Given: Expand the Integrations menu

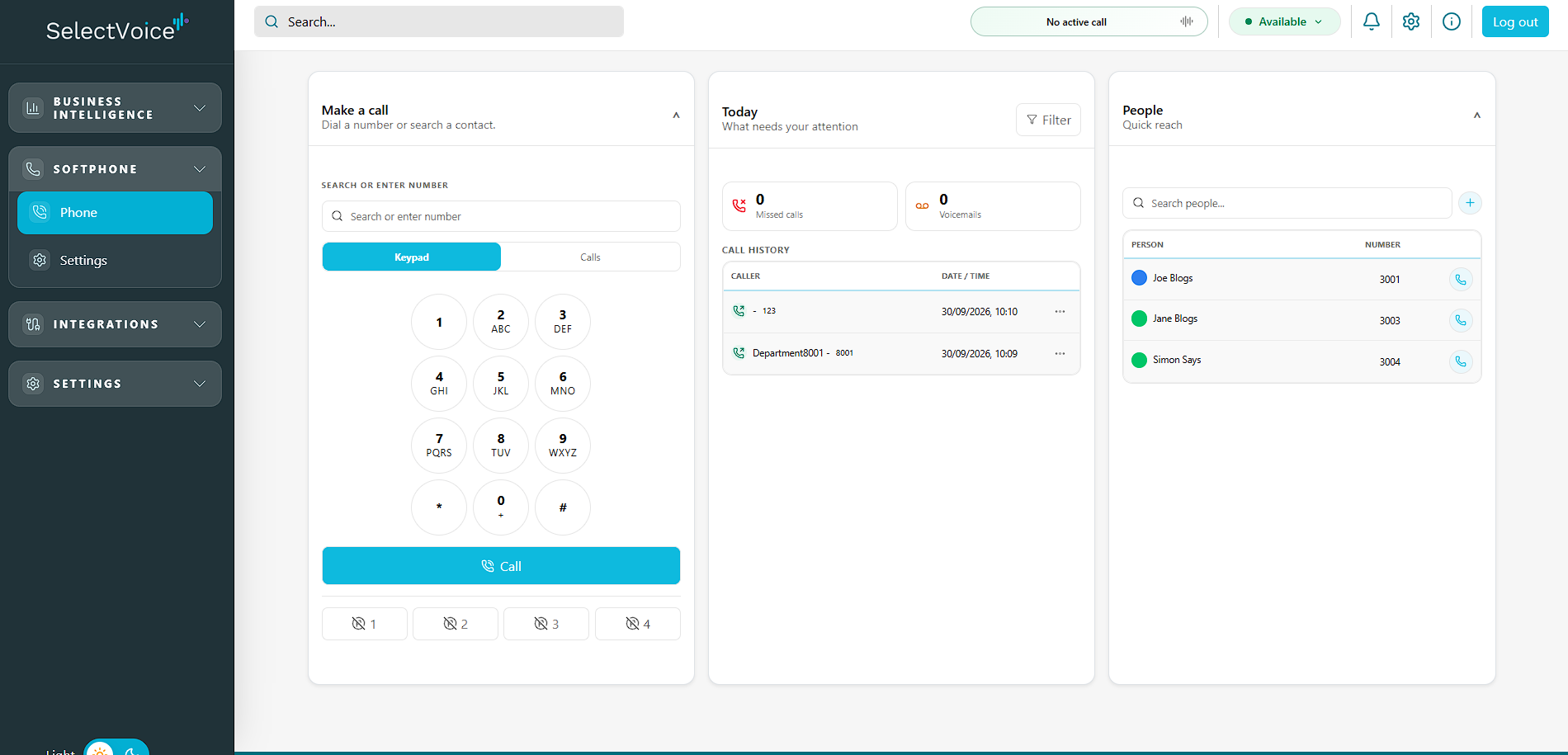Looking at the screenshot, I should pos(115,324).
